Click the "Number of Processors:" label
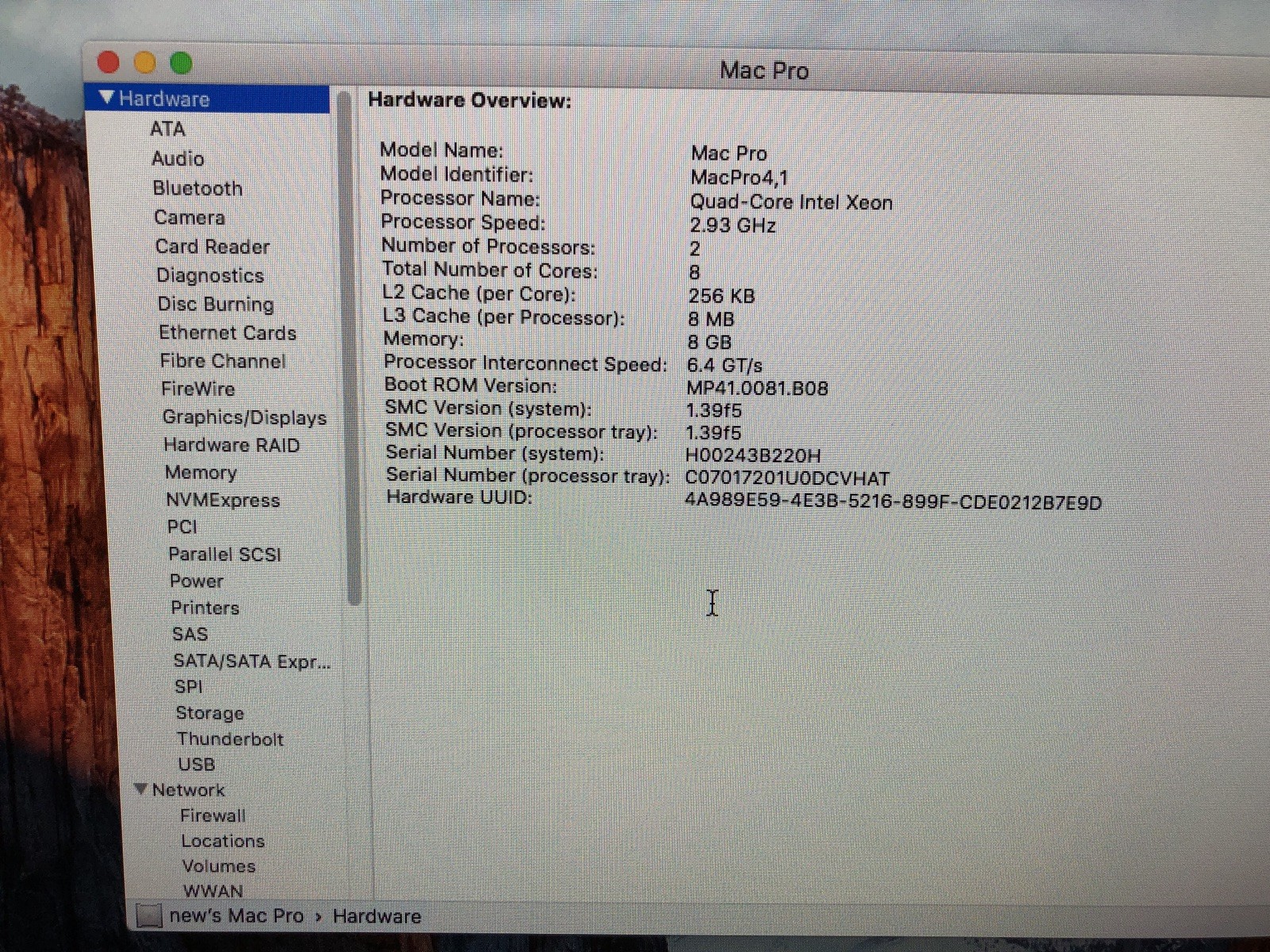The image size is (1270, 952). [x=488, y=246]
